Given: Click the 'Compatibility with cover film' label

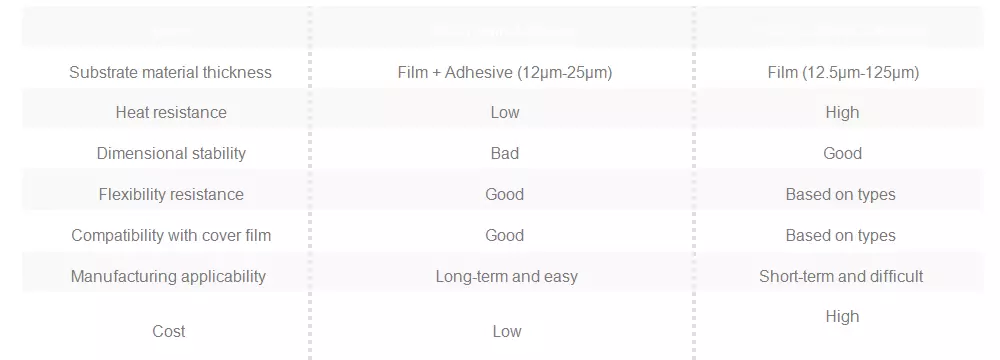Looking at the screenshot, I should point(171,235).
